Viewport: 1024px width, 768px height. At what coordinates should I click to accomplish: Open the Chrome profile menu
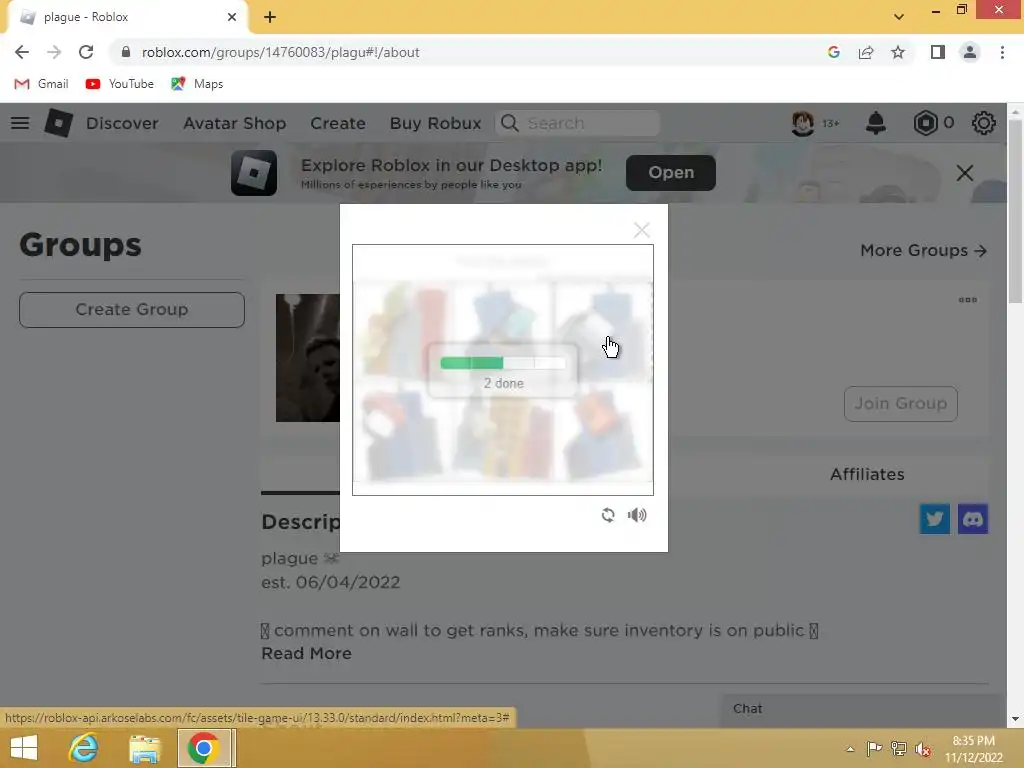[x=970, y=52]
